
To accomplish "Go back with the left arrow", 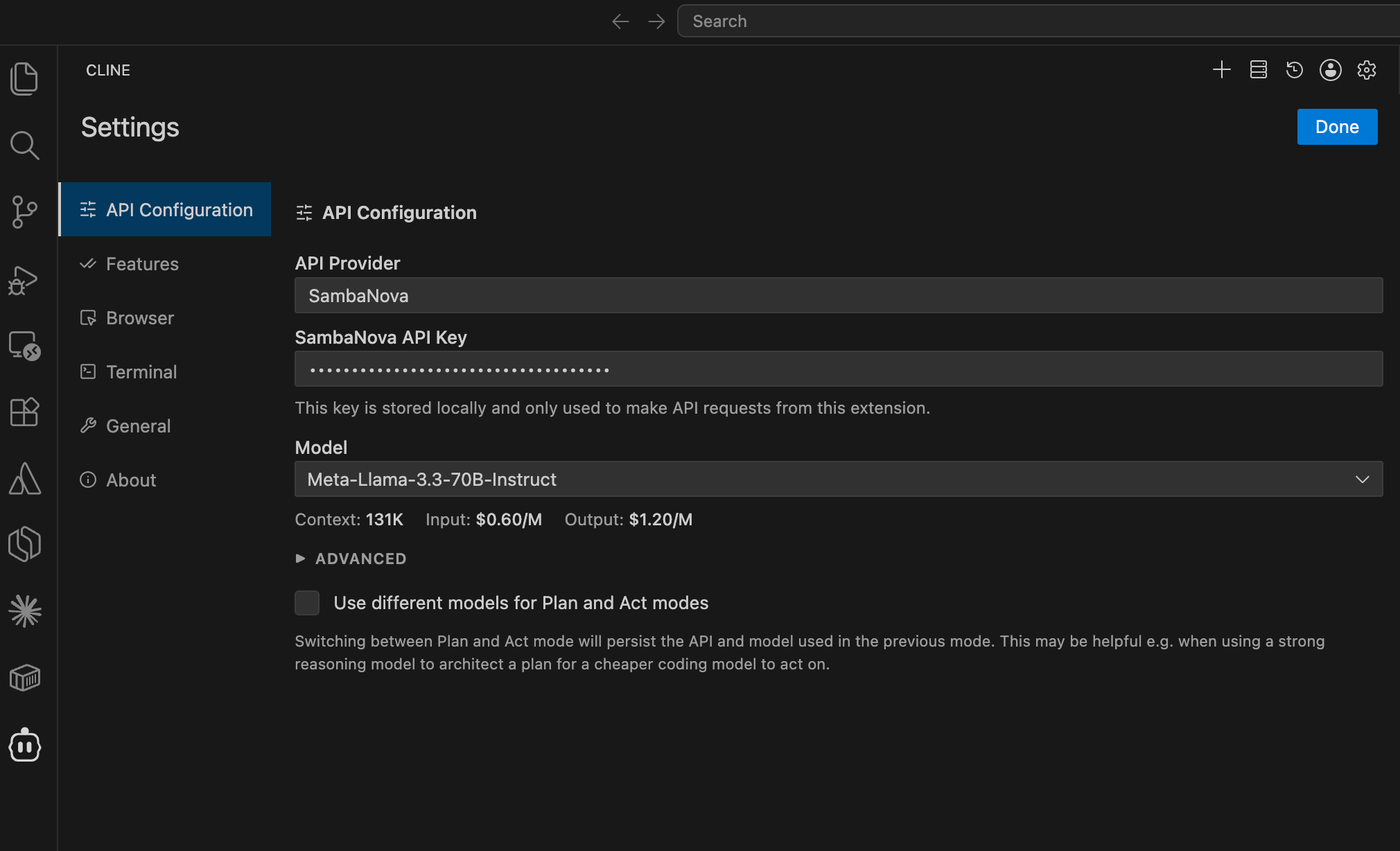I will 620,21.
